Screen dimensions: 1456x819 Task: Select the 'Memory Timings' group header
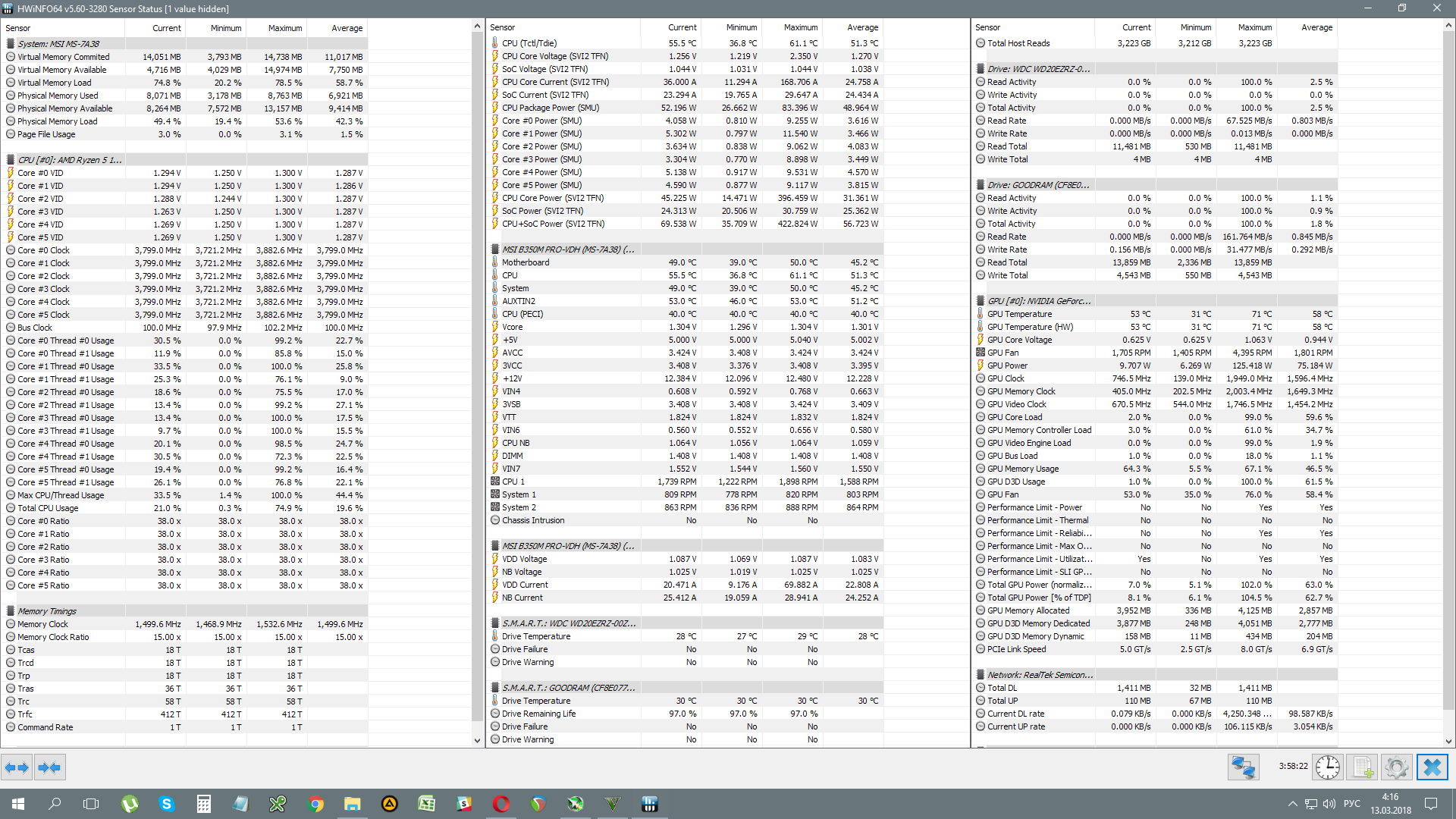(186, 611)
